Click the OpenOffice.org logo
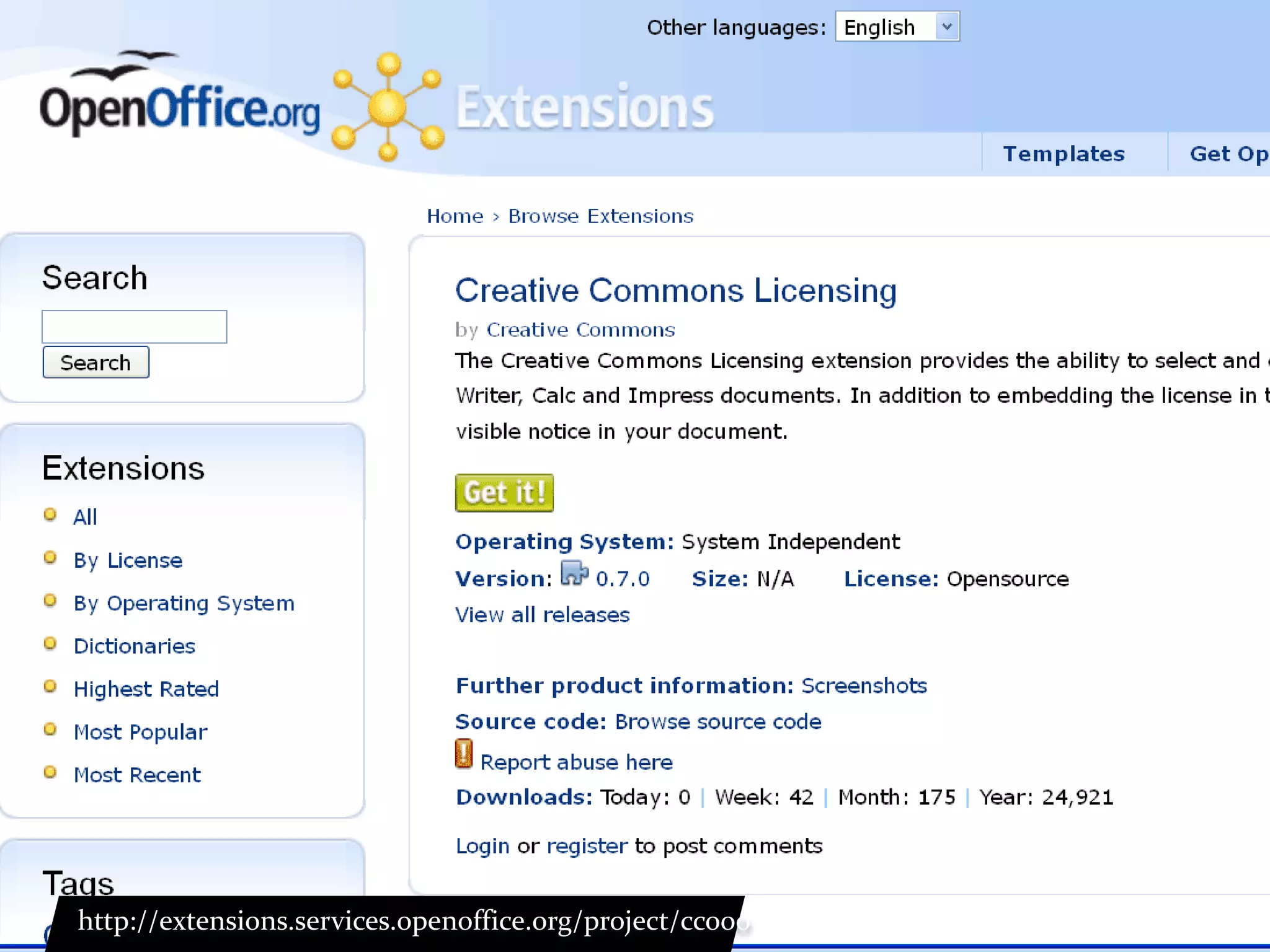 tap(179, 94)
